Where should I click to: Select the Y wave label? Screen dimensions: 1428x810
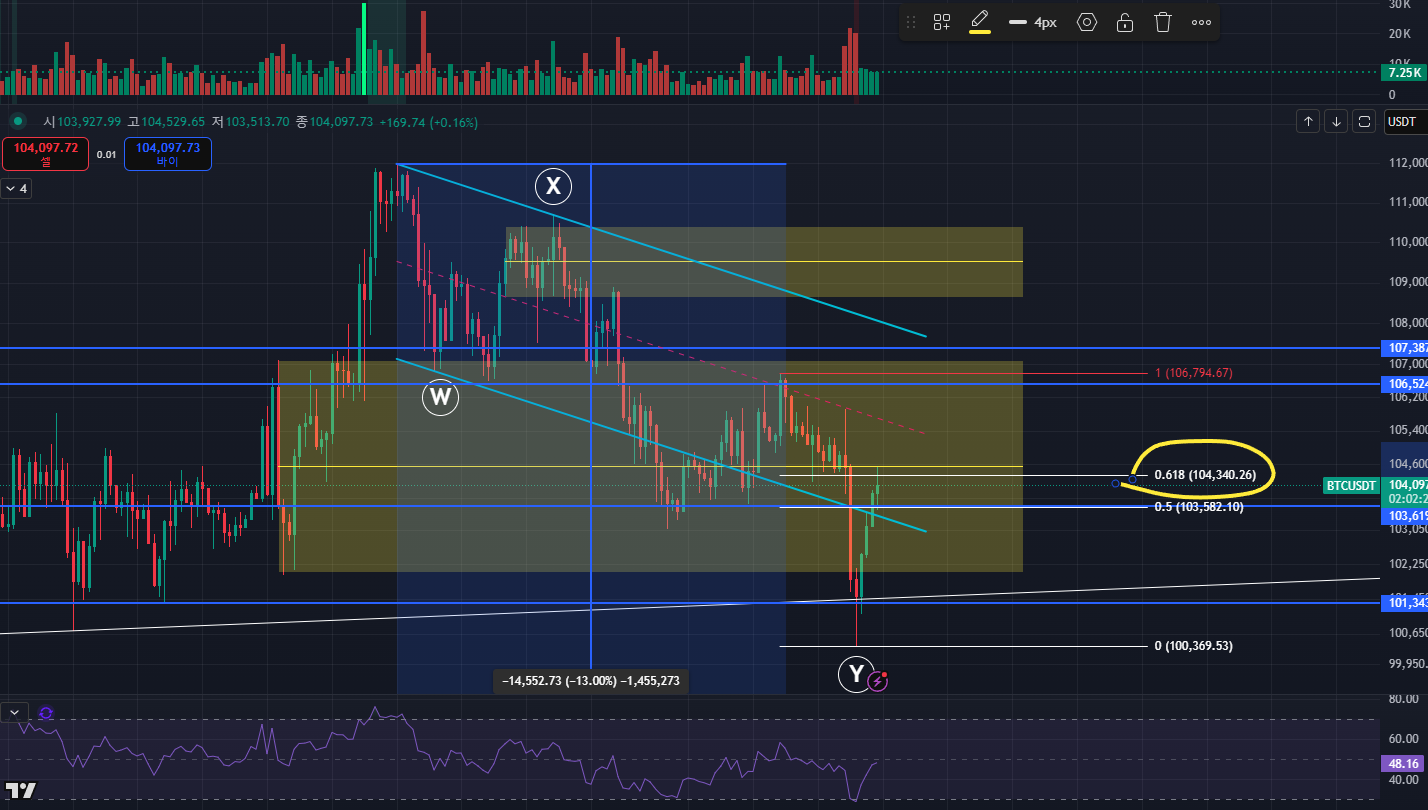pyautogui.click(x=856, y=675)
